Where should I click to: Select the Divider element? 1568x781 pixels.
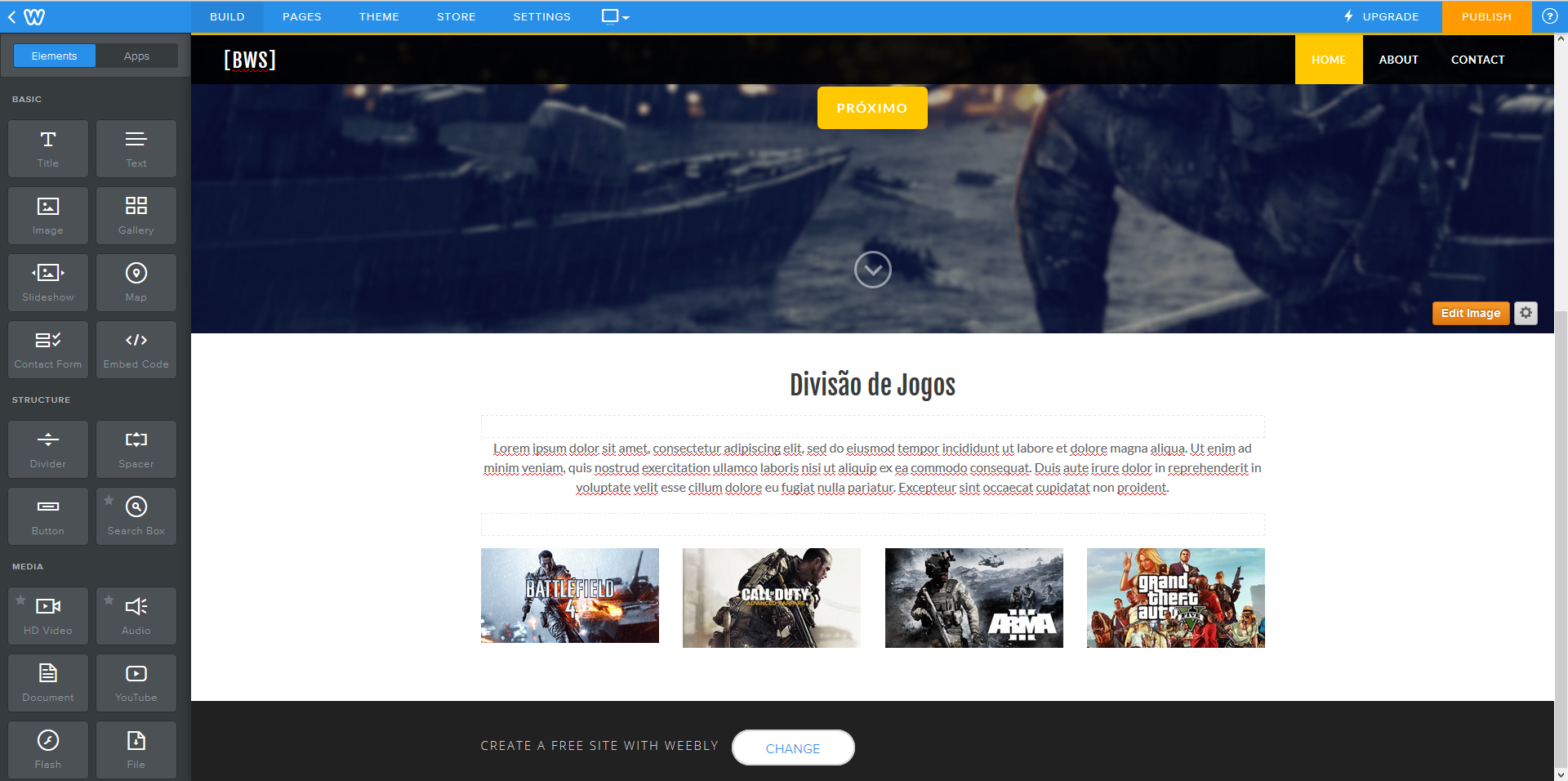pos(48,449)
